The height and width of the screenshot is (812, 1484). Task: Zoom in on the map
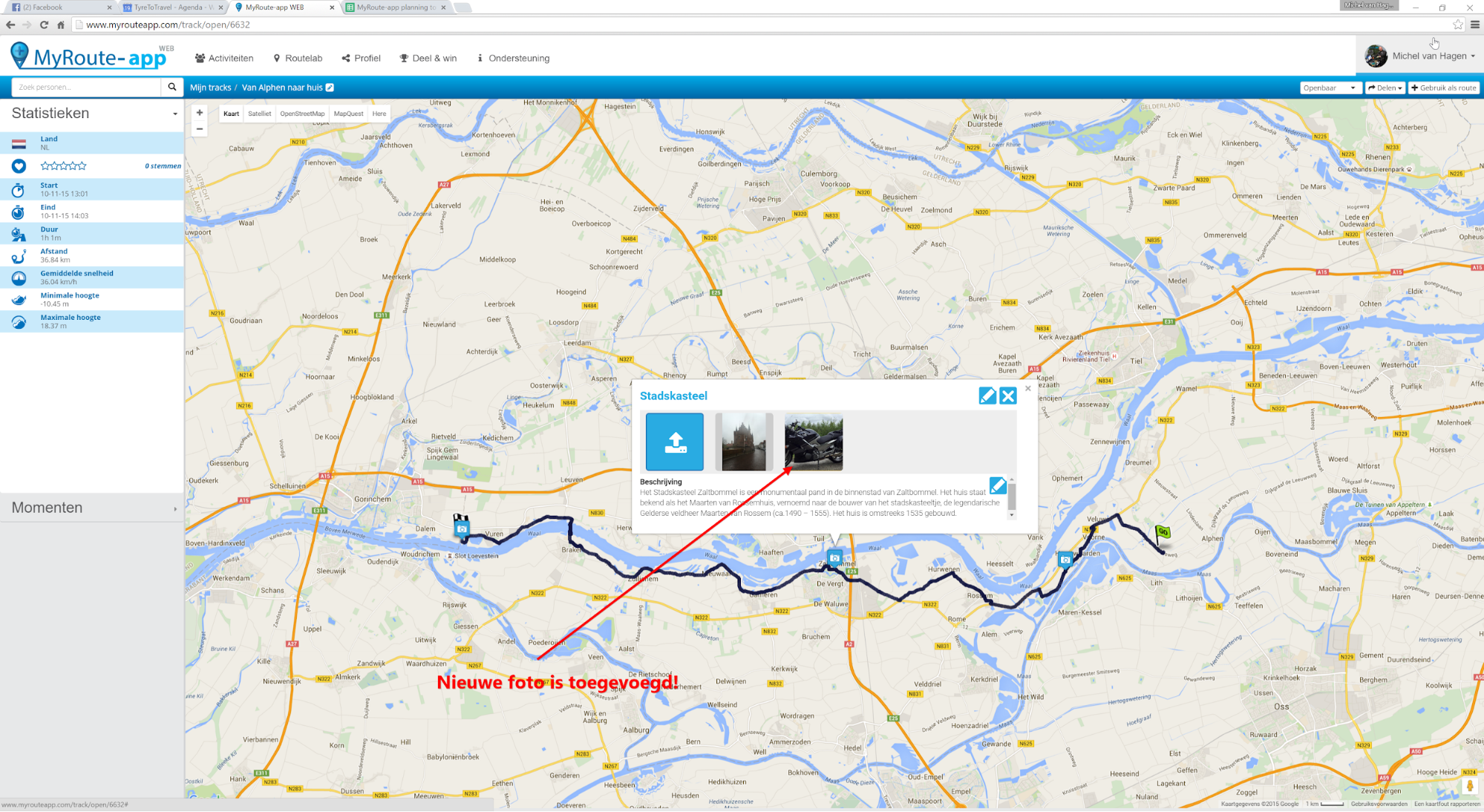[200, 113]
